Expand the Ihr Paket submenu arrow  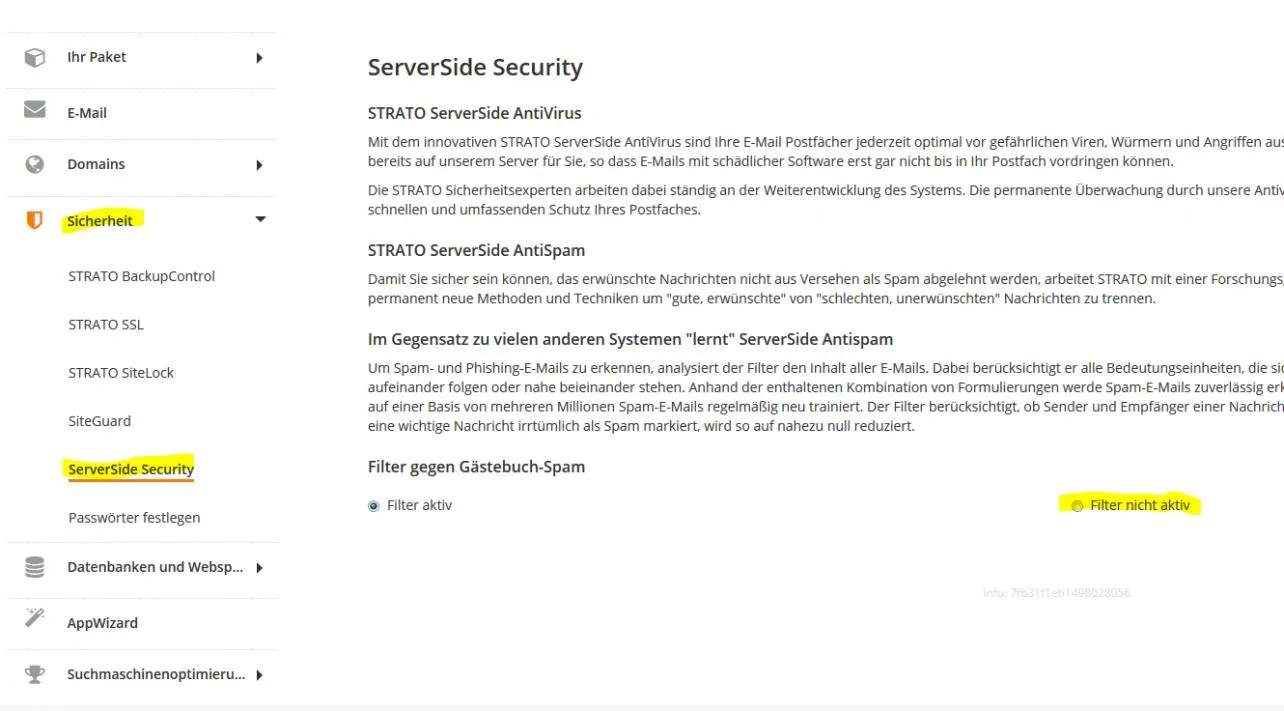[259, 58]
